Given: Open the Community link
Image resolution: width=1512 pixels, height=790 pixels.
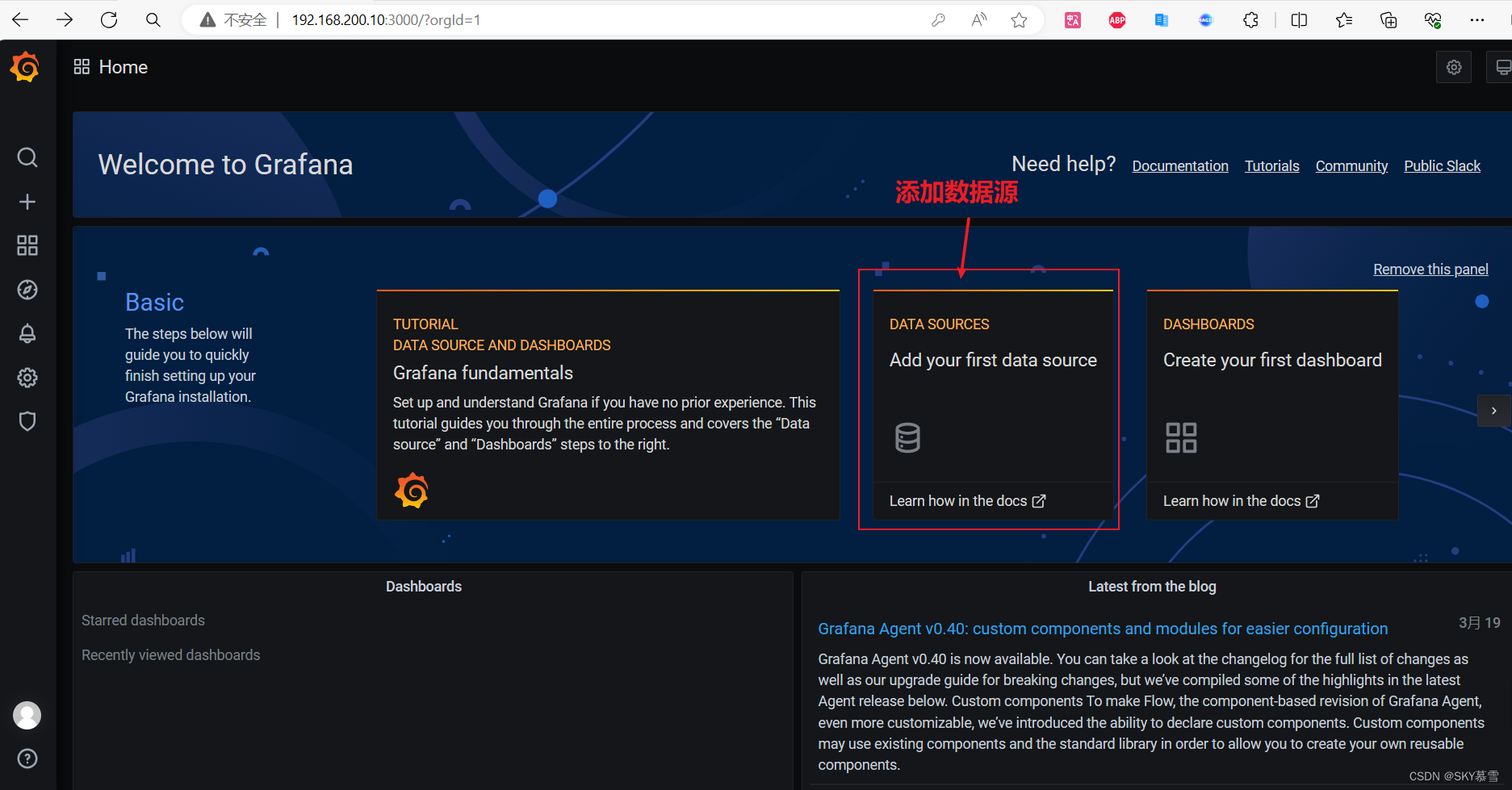Looking at the screenshot, I should click(1351, 166).
